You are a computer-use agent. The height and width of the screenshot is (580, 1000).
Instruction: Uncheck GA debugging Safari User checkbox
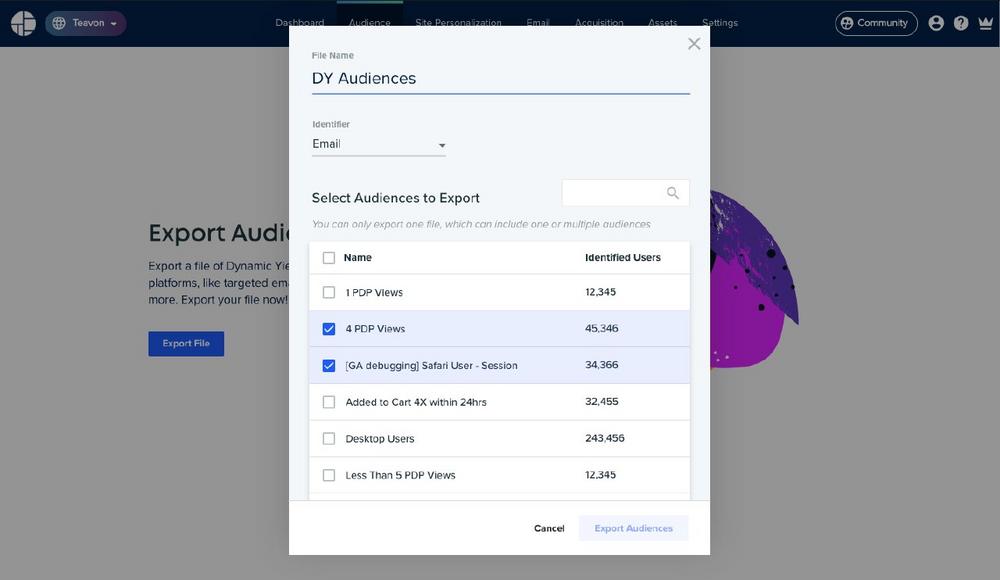click(329, 366)
